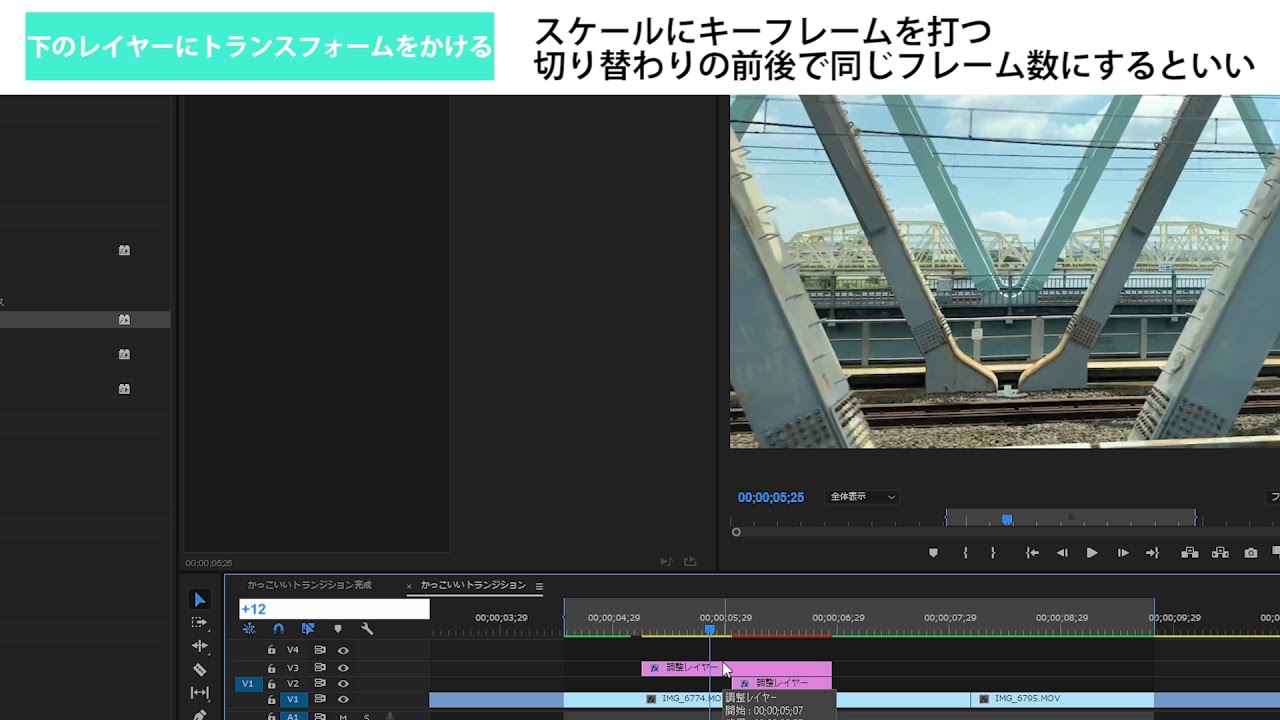Click timeline playhead on time ruler
This screenshot has height=720, width=1280.
click(x=710, y=629)
